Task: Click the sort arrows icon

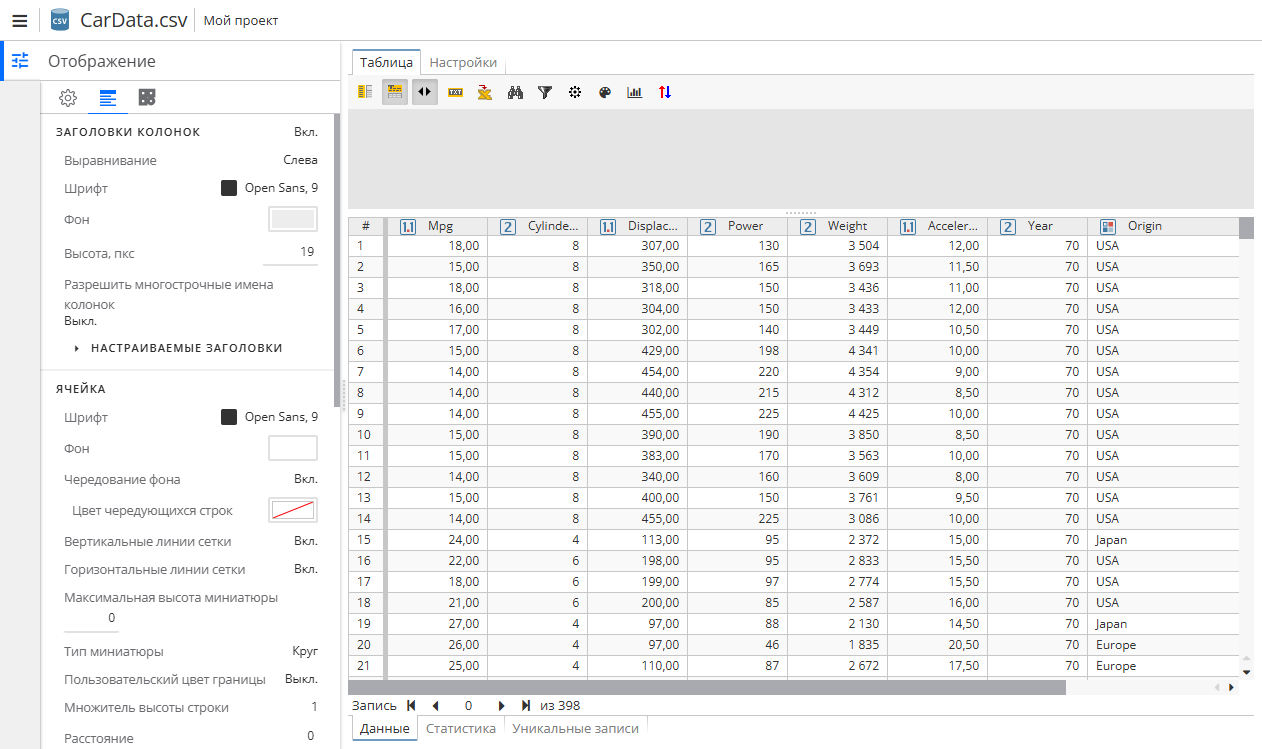Action: (x=664, y=92)
